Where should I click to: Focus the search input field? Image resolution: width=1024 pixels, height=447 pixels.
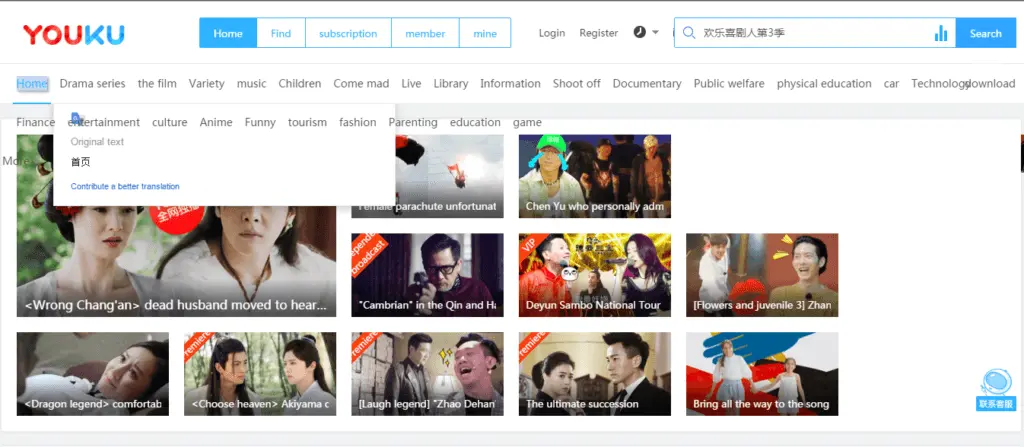(x=814, y=33)
